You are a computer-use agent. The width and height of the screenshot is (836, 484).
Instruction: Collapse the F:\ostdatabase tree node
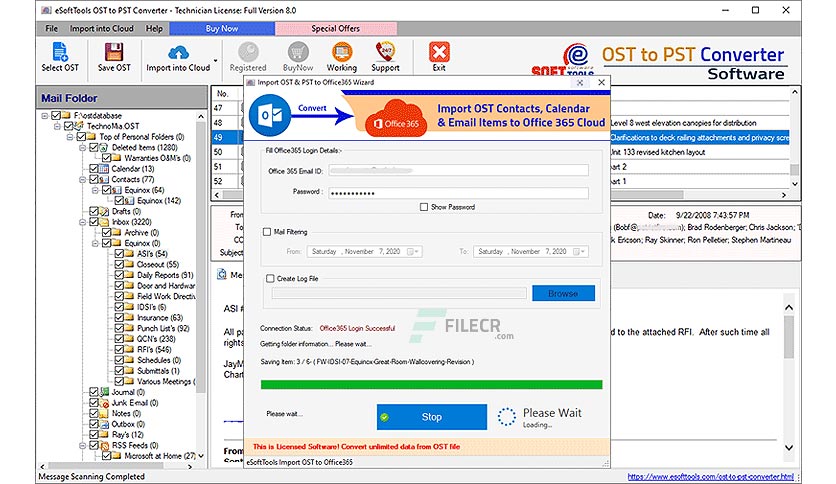pyautogui.click(x=45, y=115)
